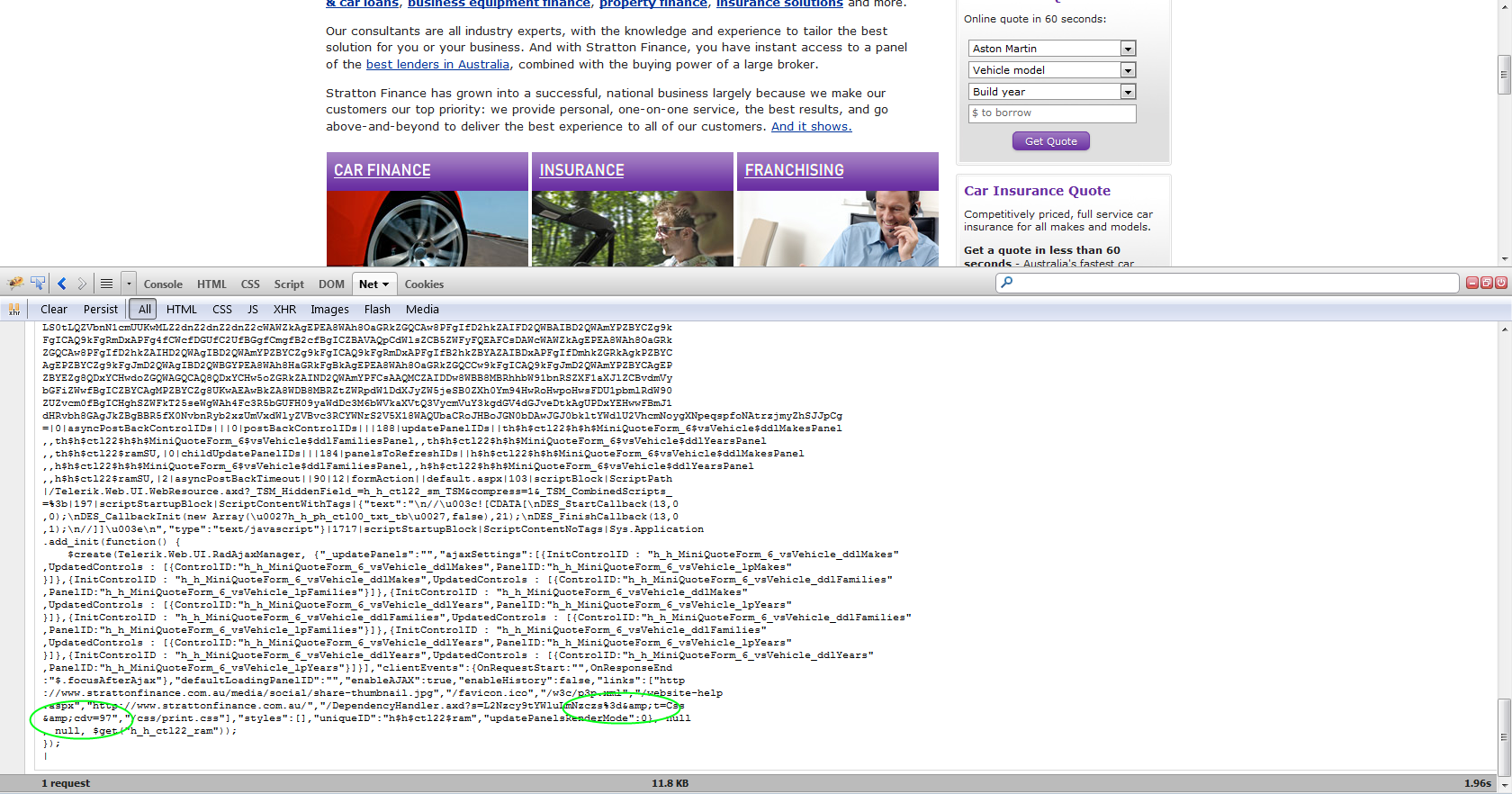Select the All request filter
This screenshot has width=1512, height=794.
point(144,309)
